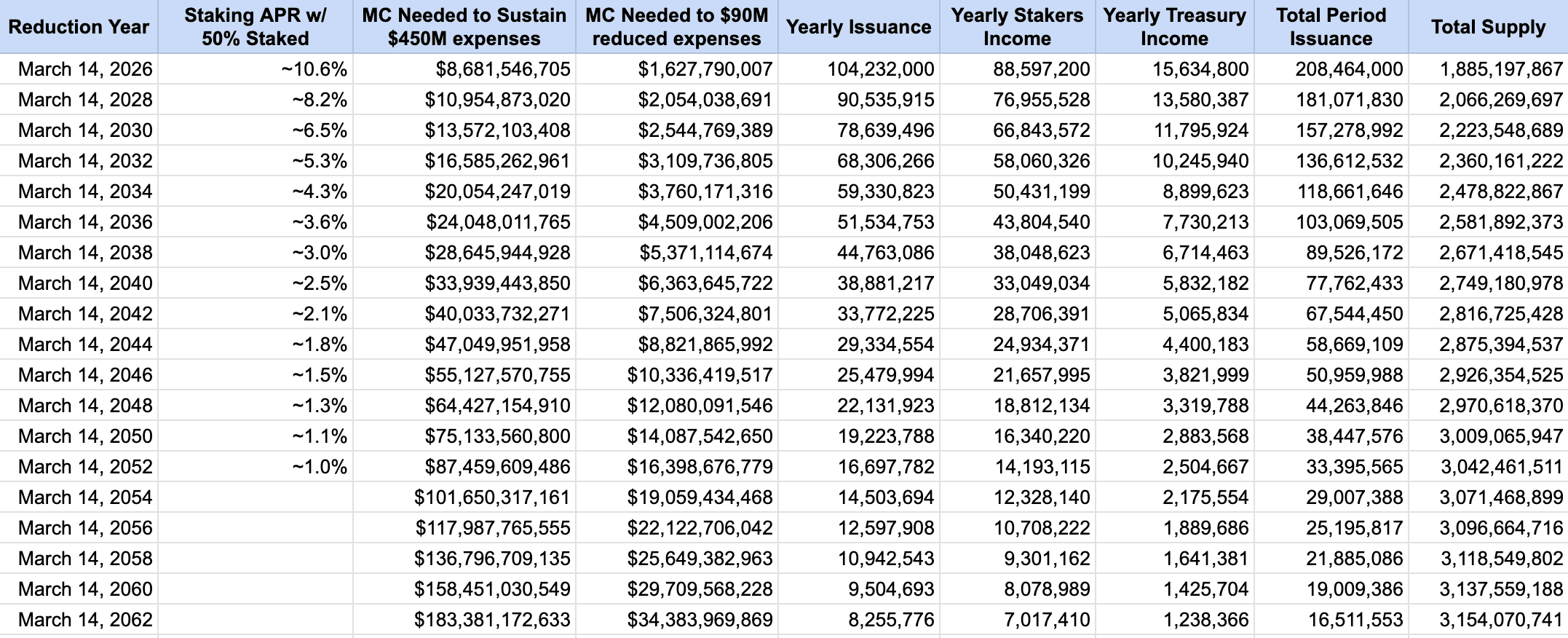Click the March 14, 2062 date cell
The image size is (1568, 638).
coord(85,620)
